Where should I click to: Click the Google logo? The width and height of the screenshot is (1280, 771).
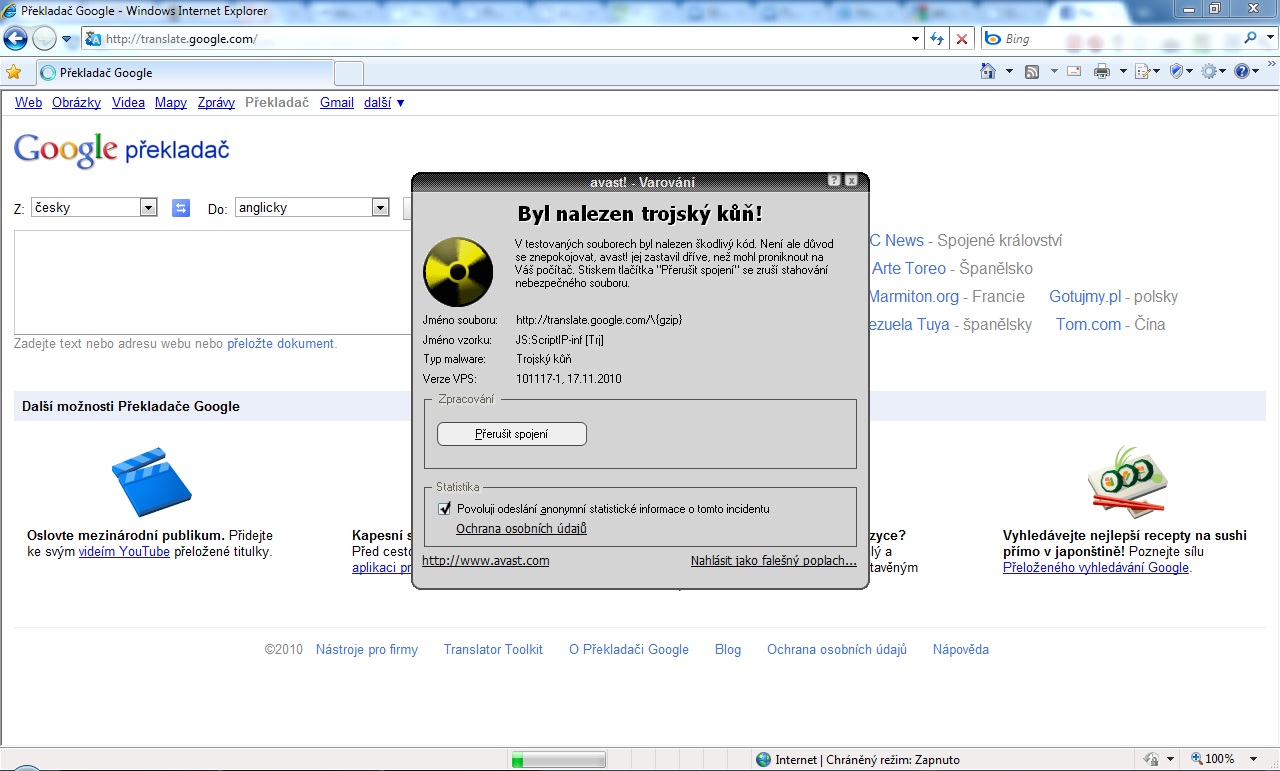click(66, 150)
